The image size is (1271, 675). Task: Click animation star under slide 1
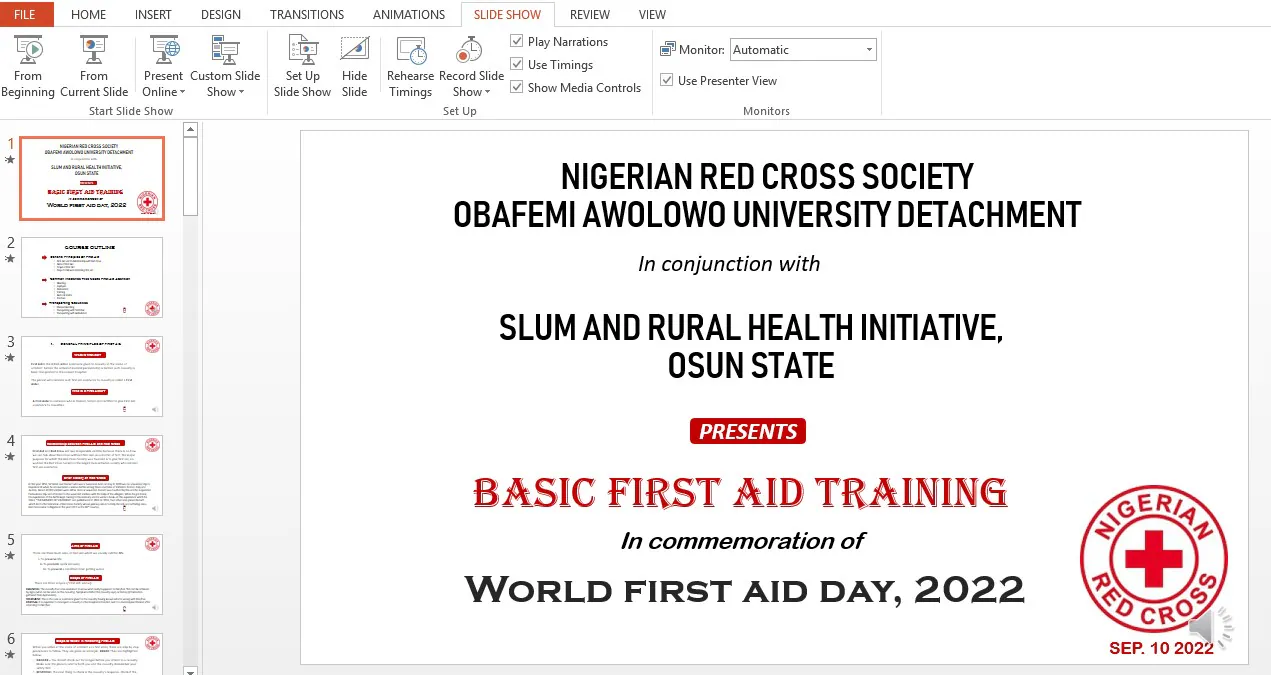click(x=10, y=160)
